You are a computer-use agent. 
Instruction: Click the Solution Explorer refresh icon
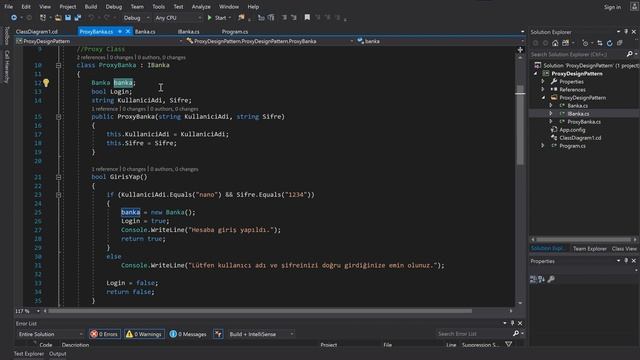tap(609, 43)
